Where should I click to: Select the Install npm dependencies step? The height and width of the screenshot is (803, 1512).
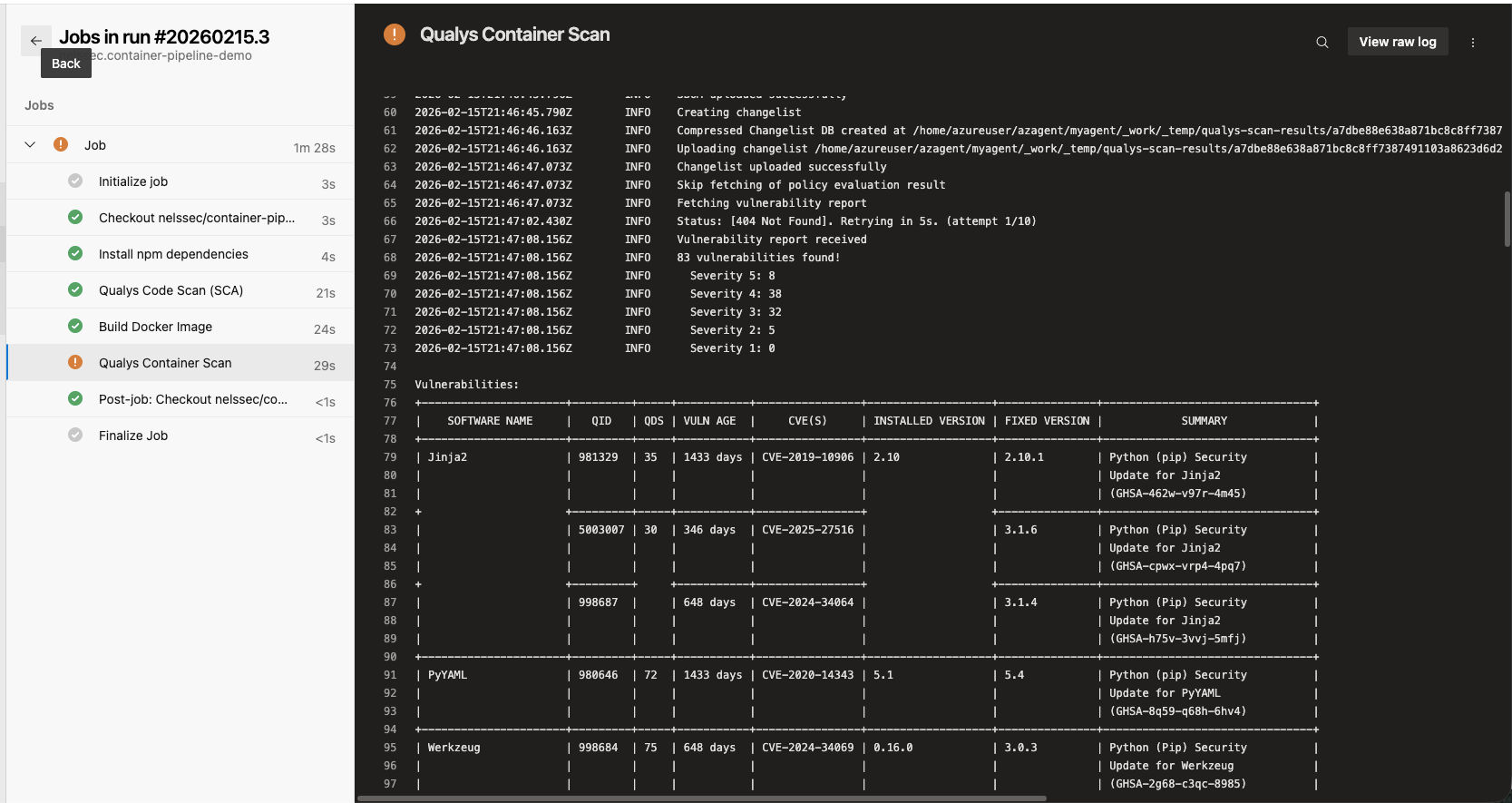pyautogui.click(x=180, y=254)
